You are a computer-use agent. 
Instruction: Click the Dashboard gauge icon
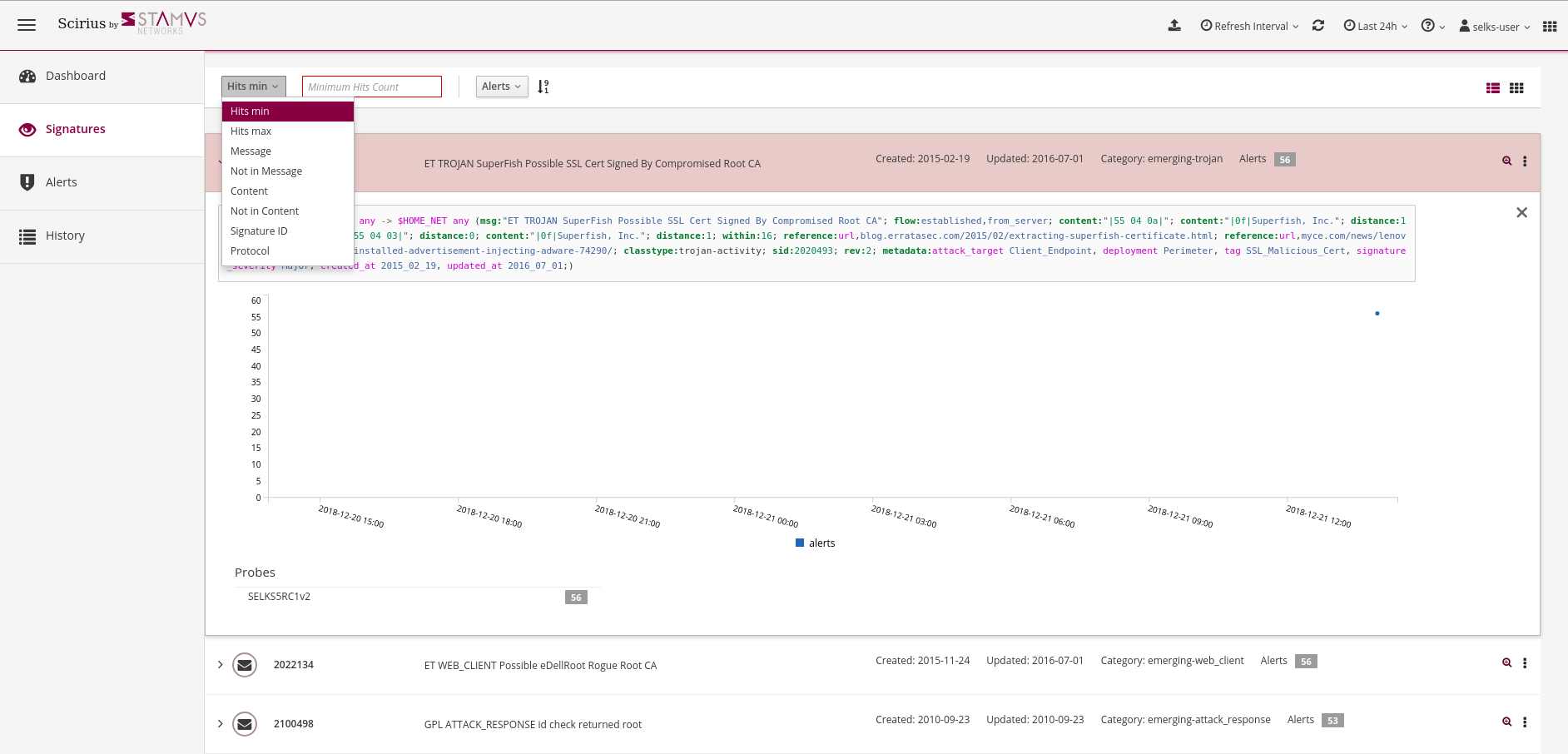27,76
